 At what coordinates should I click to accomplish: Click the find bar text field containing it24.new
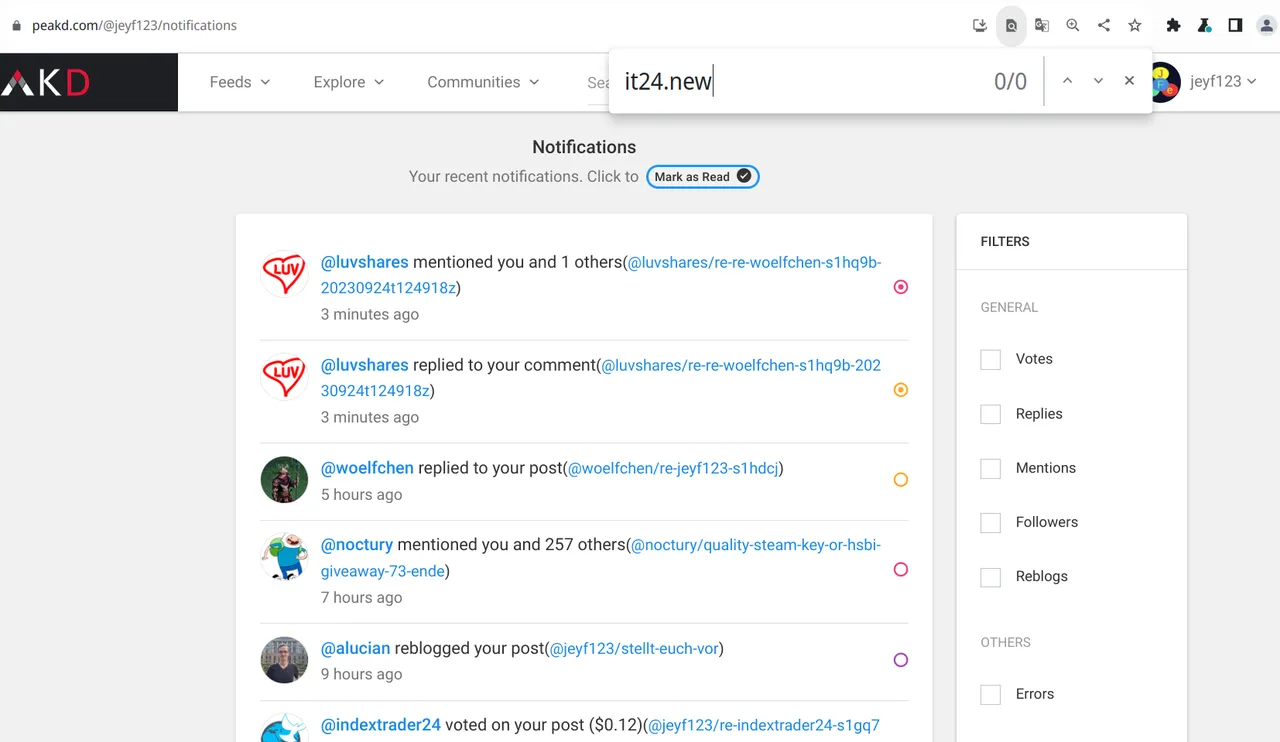click(x=800, y=81)
